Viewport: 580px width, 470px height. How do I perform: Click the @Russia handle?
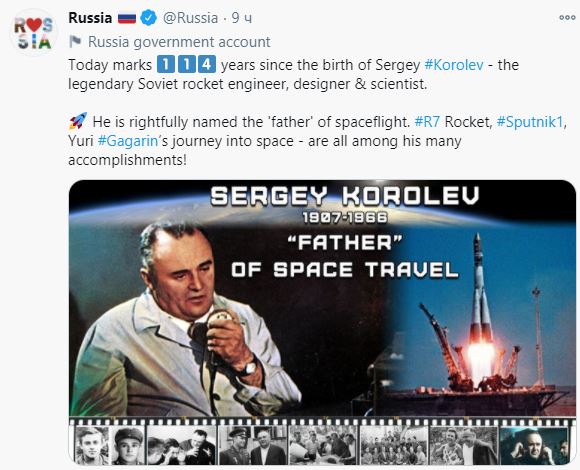pyautogui.click(x=190, y=18)
